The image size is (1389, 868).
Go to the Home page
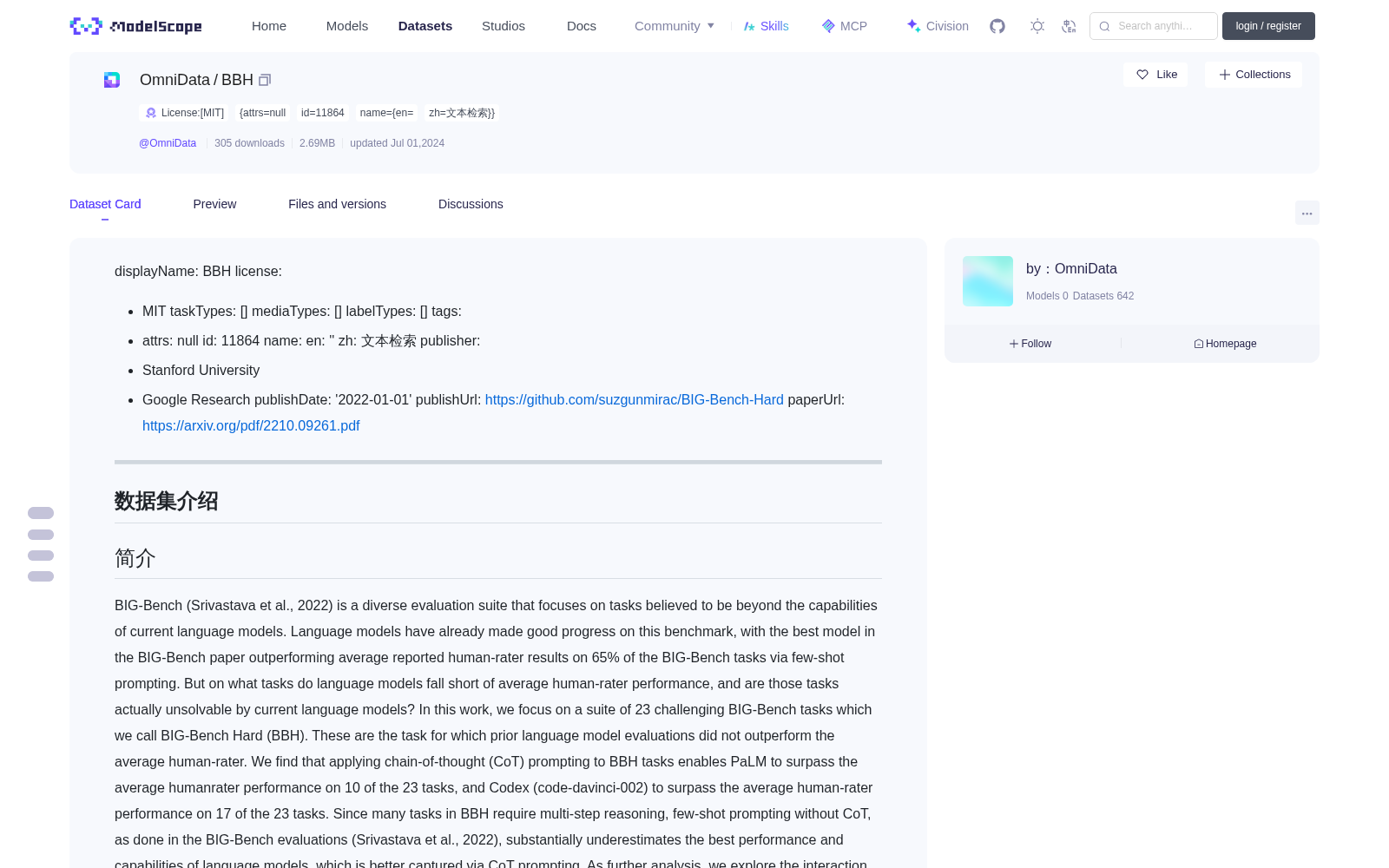click(269, 26)
